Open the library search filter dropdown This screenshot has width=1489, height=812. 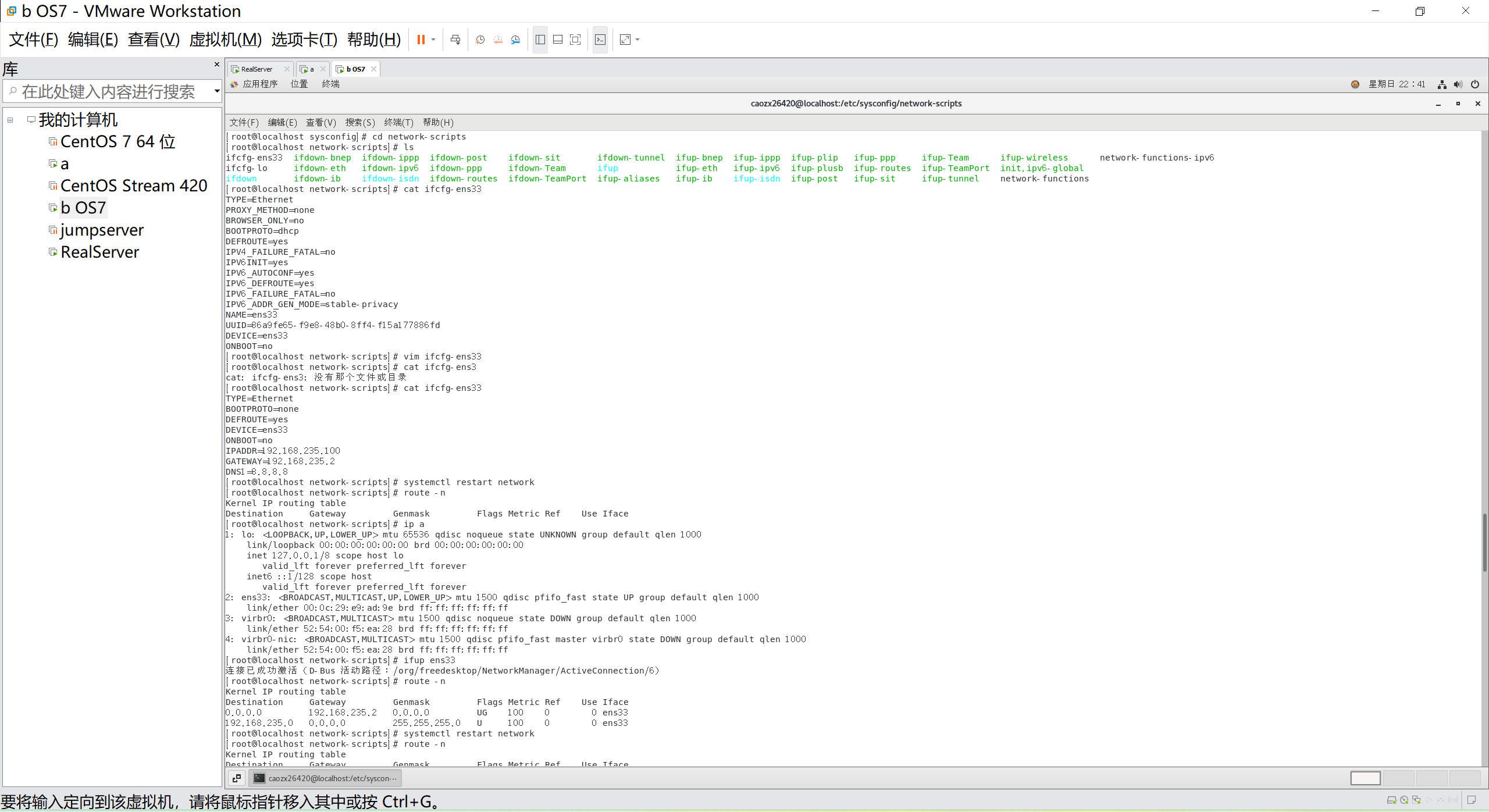(x=216, y=91)
